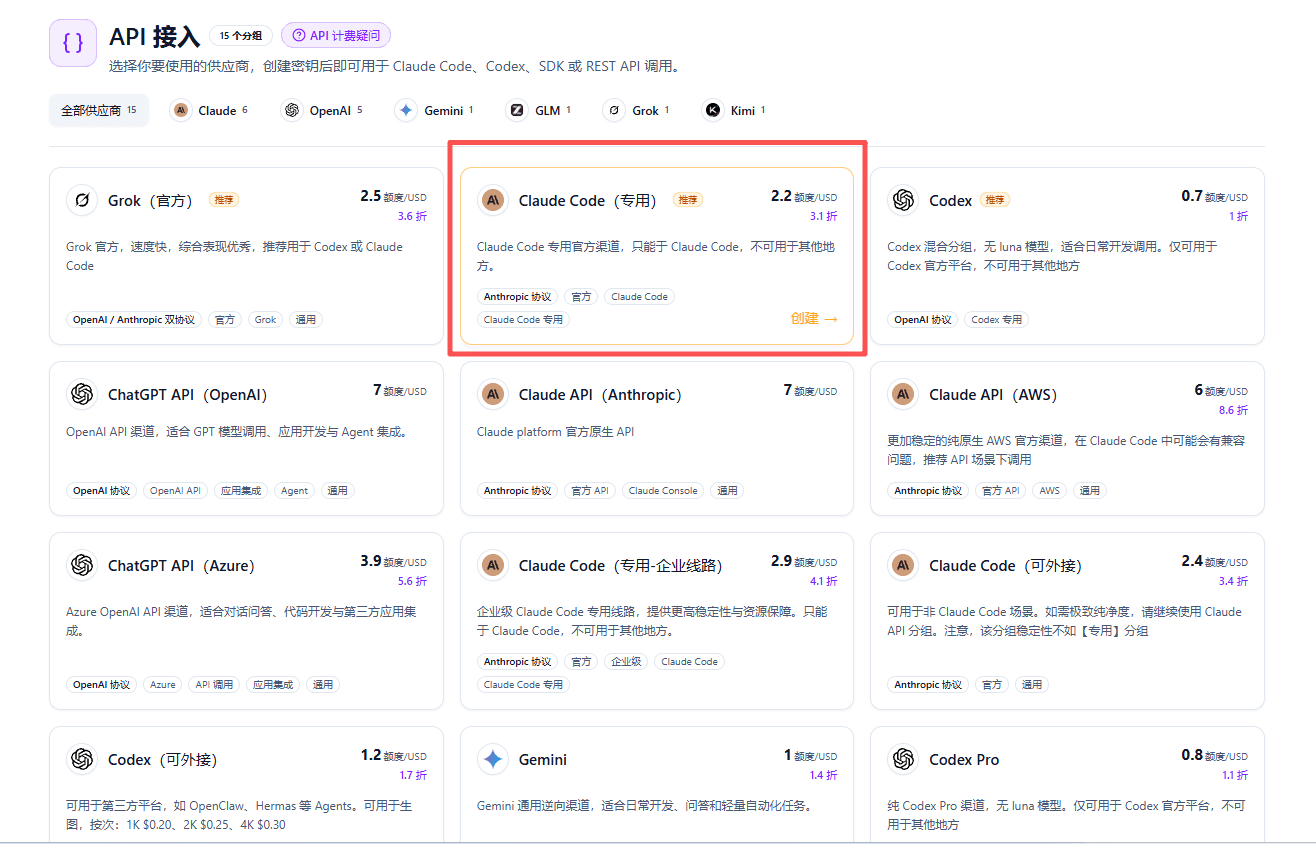Click the curly braces API icon
1316x844 pixels.
(x=73, y=43)
